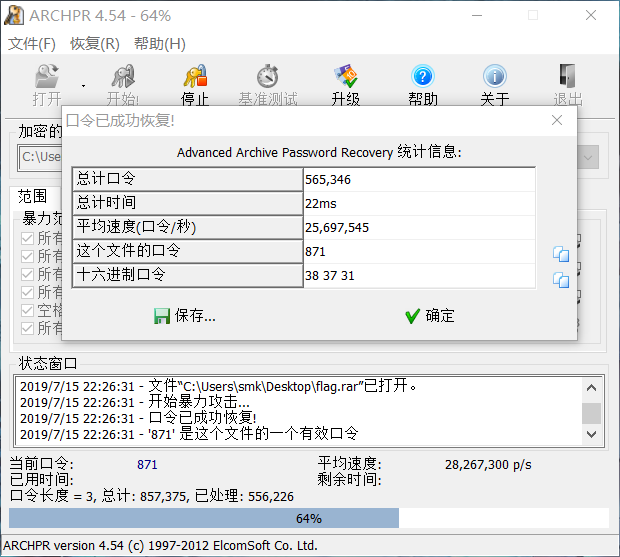Select the 22ms total time cell
This screenshot has width=620, height=557.
tap(420, 204)
